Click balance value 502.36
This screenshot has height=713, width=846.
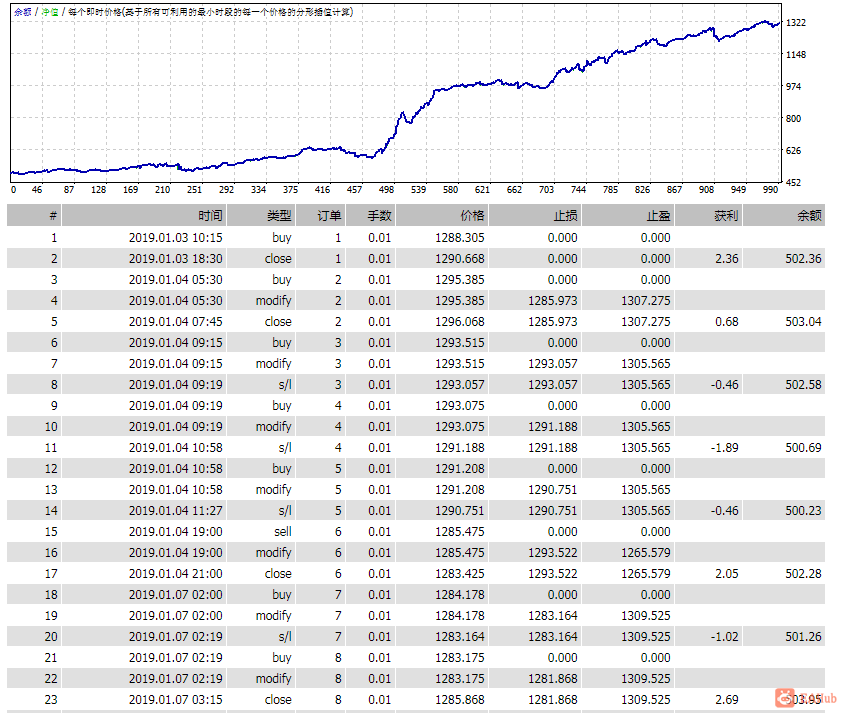[803, 259]
